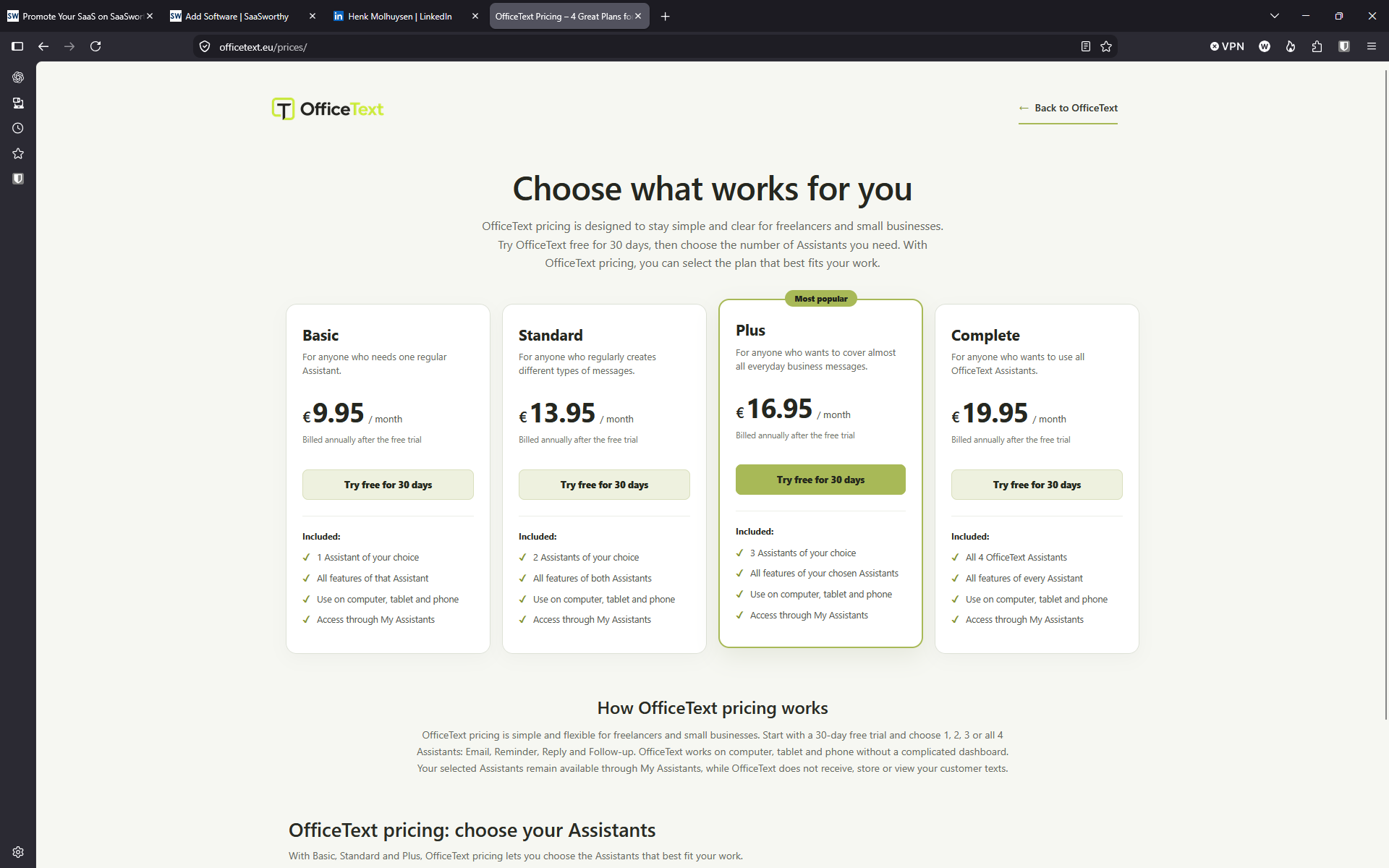The width and height of the screenshot is (1389, 868).
Task: Follow the Back to OfficeText link
Action: coord(1068,108)
